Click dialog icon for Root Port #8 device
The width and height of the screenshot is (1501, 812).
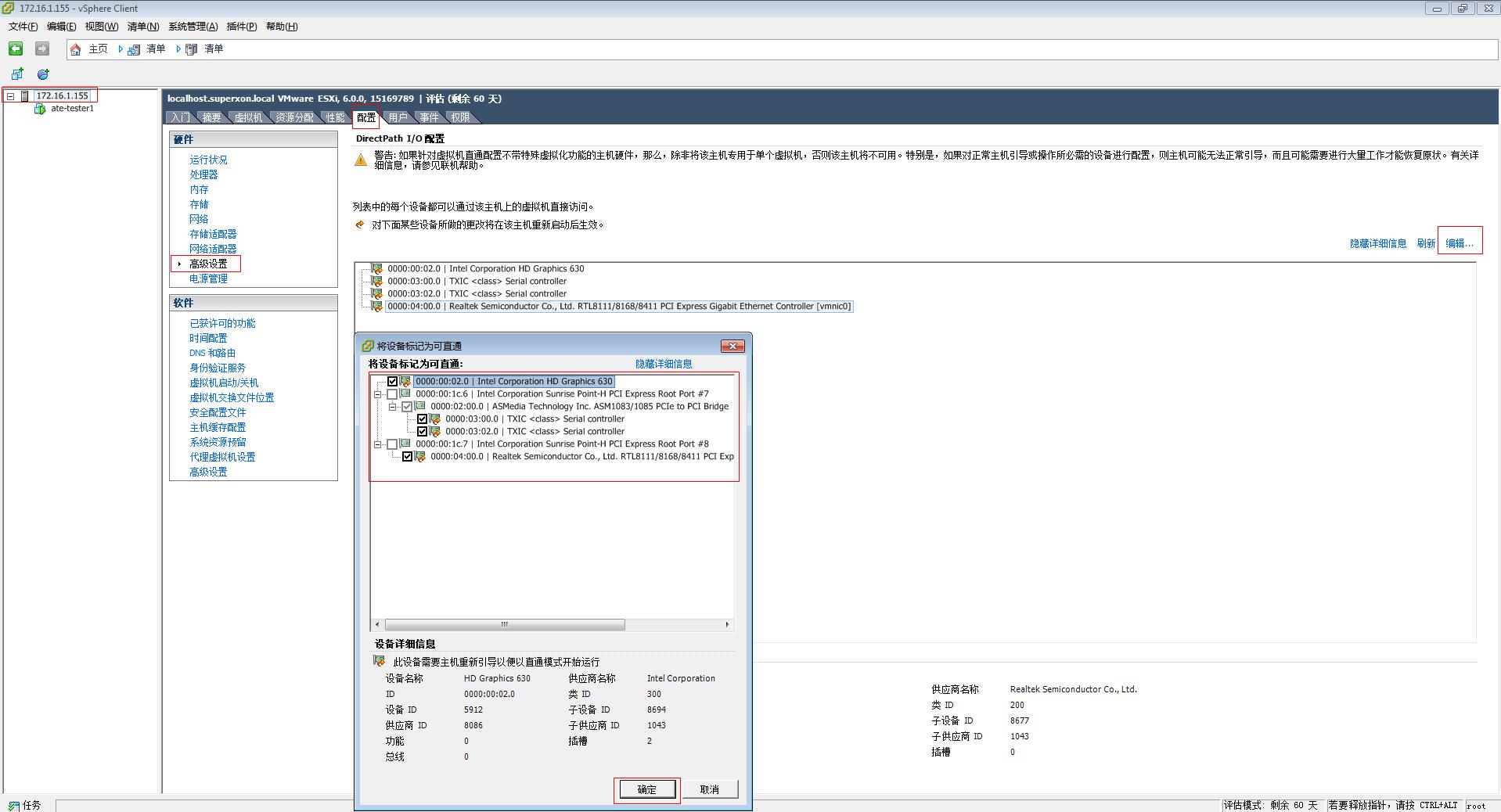point(405,444)
